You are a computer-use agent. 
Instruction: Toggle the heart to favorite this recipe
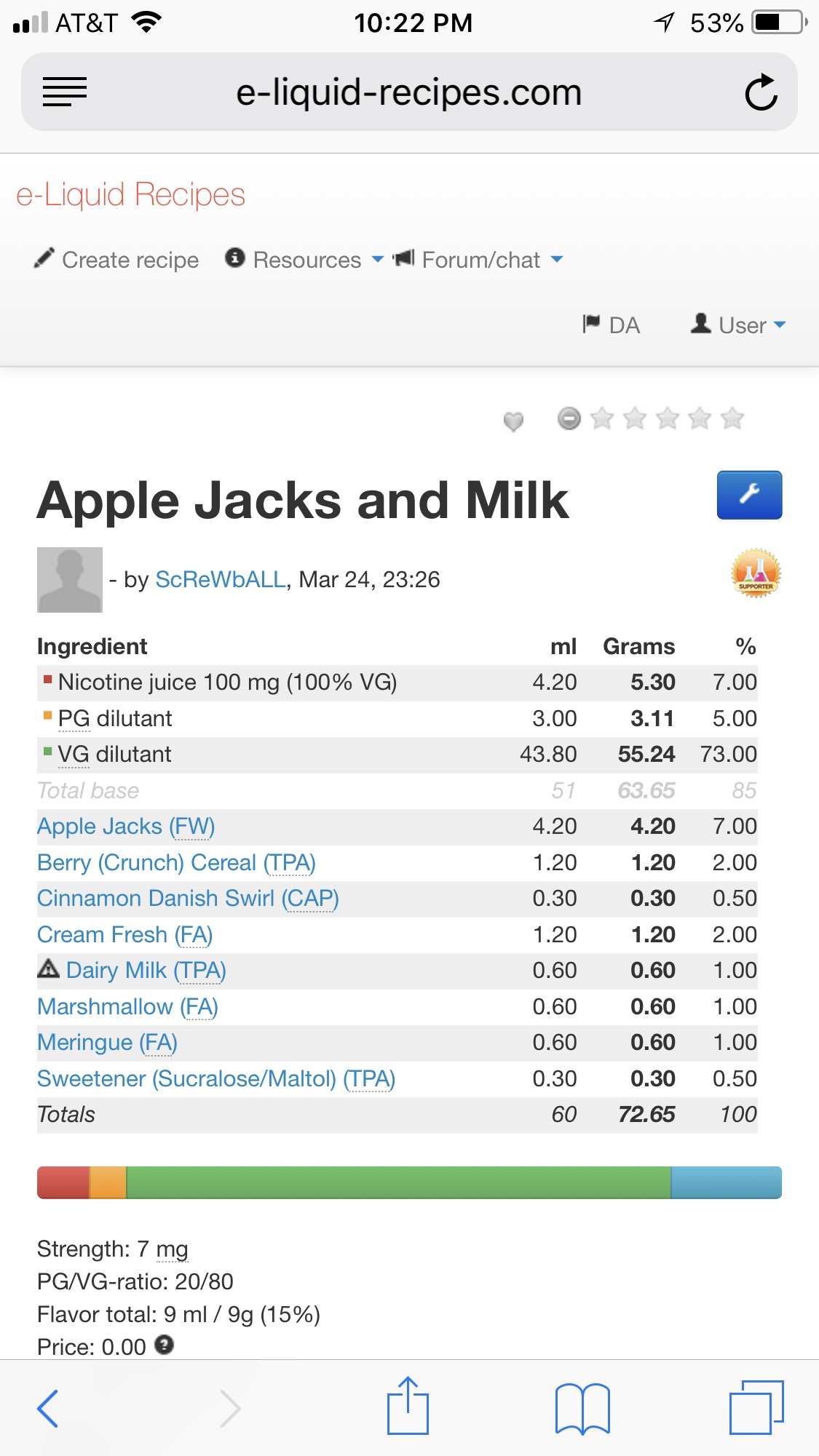(x=515, y=421)
